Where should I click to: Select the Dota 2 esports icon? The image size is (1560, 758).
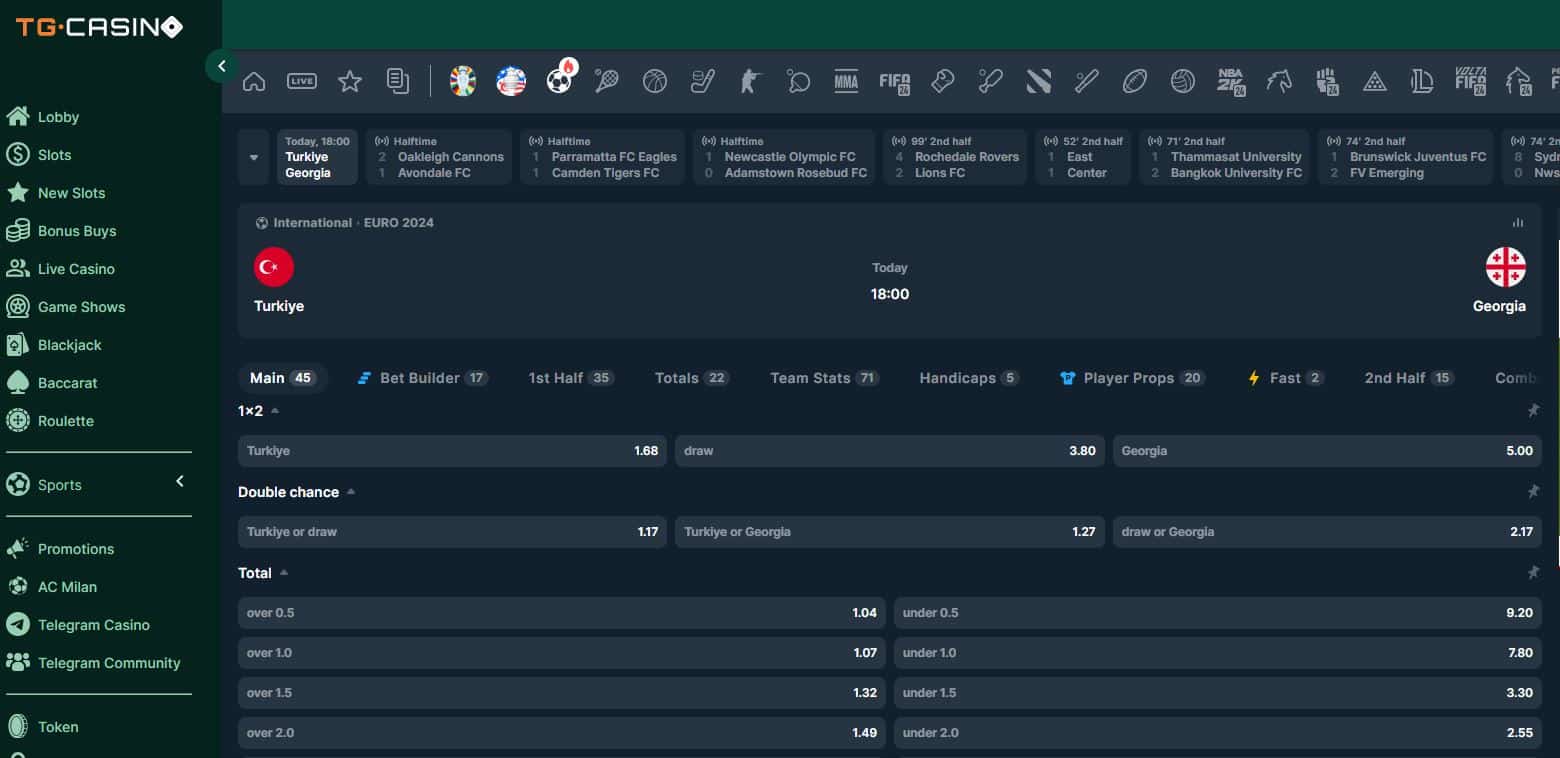(1039, 81)
